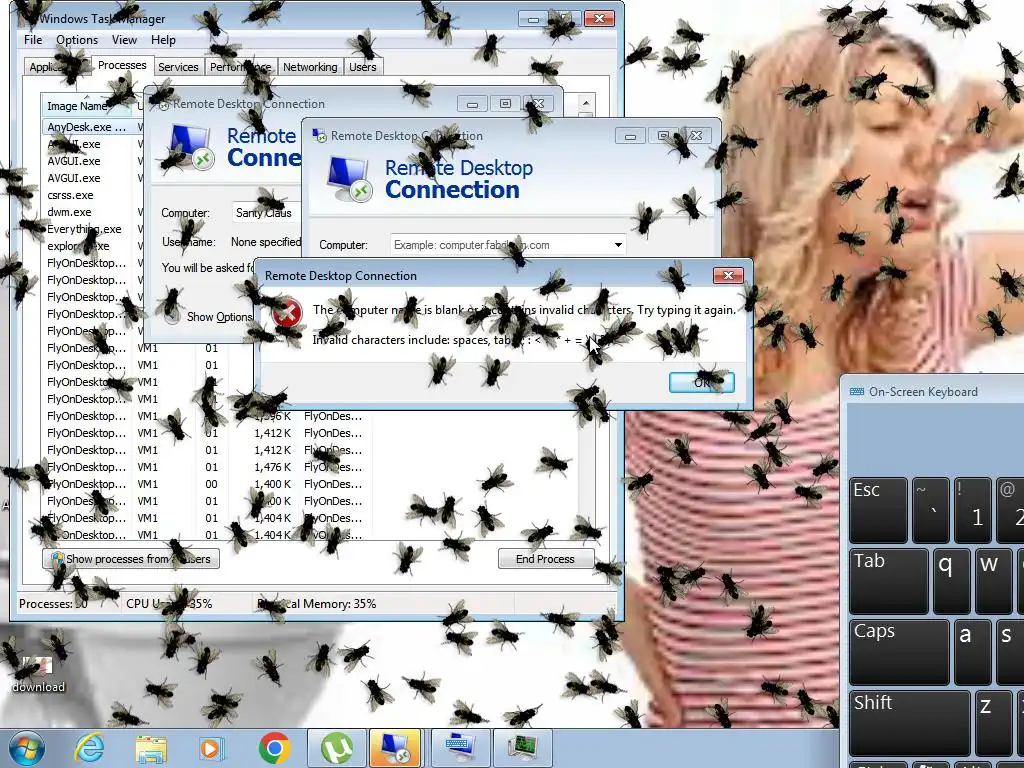Click the red error icon in the dialog
This screenshot has width=1024, height=768.
coord(287,312)
